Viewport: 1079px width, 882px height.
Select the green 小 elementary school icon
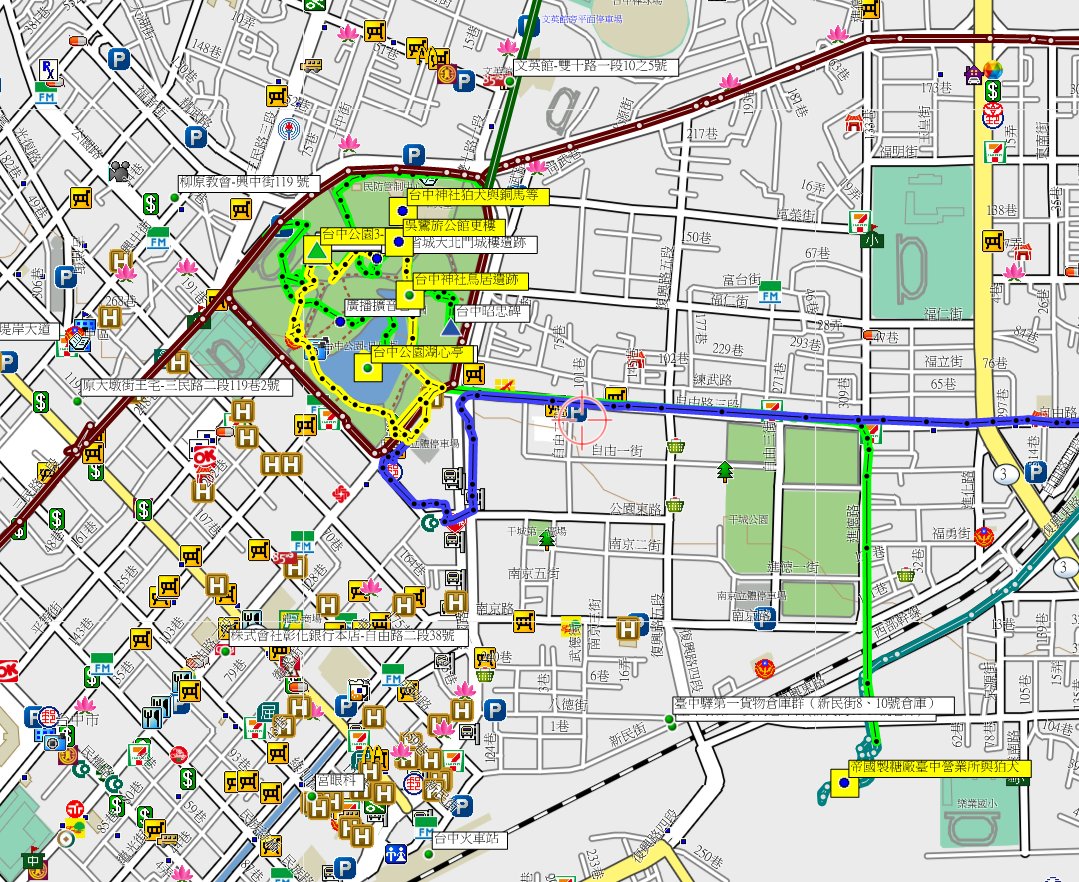point(872,239)
